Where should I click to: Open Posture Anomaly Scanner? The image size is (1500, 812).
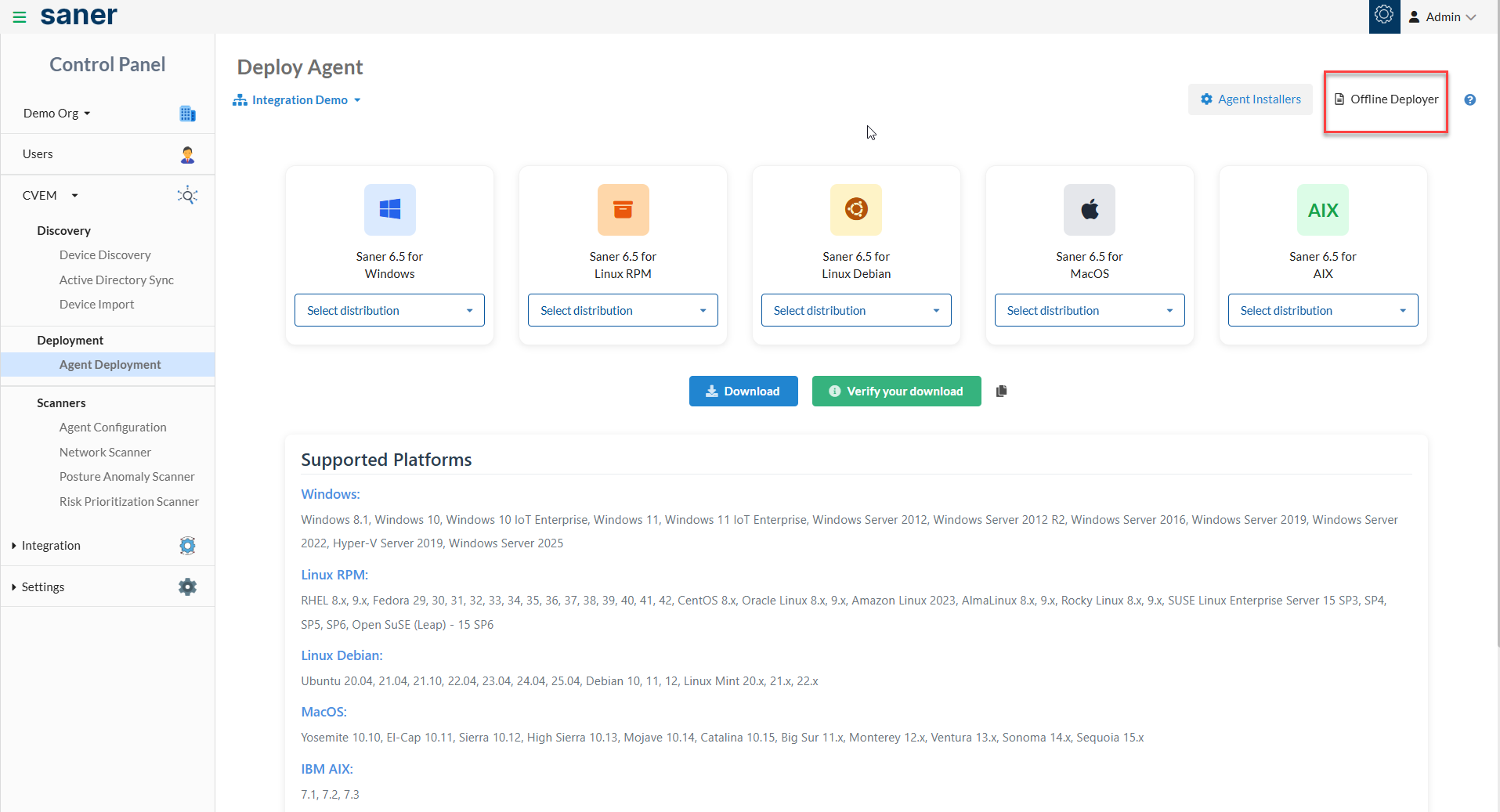[127, 477]
